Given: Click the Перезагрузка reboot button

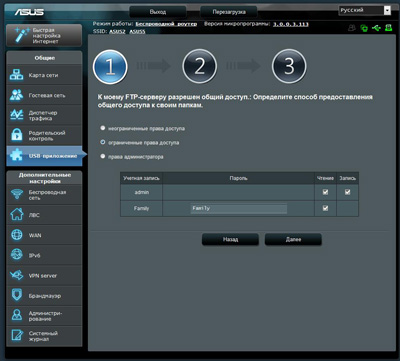Looking at the screenshot, I should point(229,12).
